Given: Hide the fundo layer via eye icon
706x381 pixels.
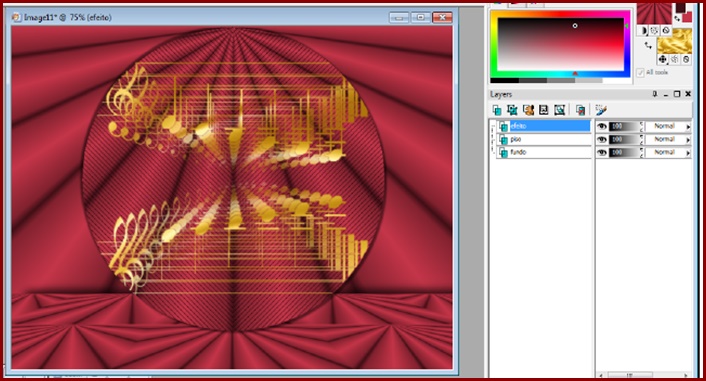Looking at the screenshot, I should [602, 153].
